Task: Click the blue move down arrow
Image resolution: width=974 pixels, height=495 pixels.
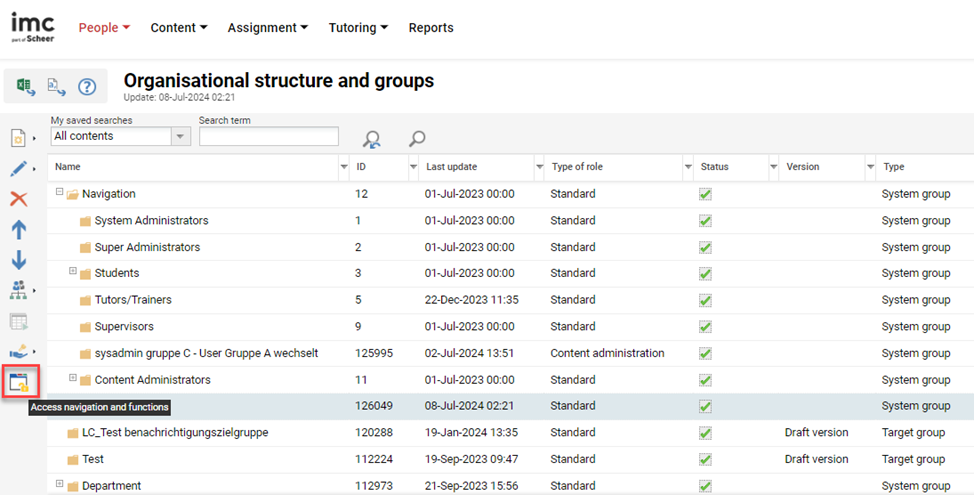Action: 18,260
